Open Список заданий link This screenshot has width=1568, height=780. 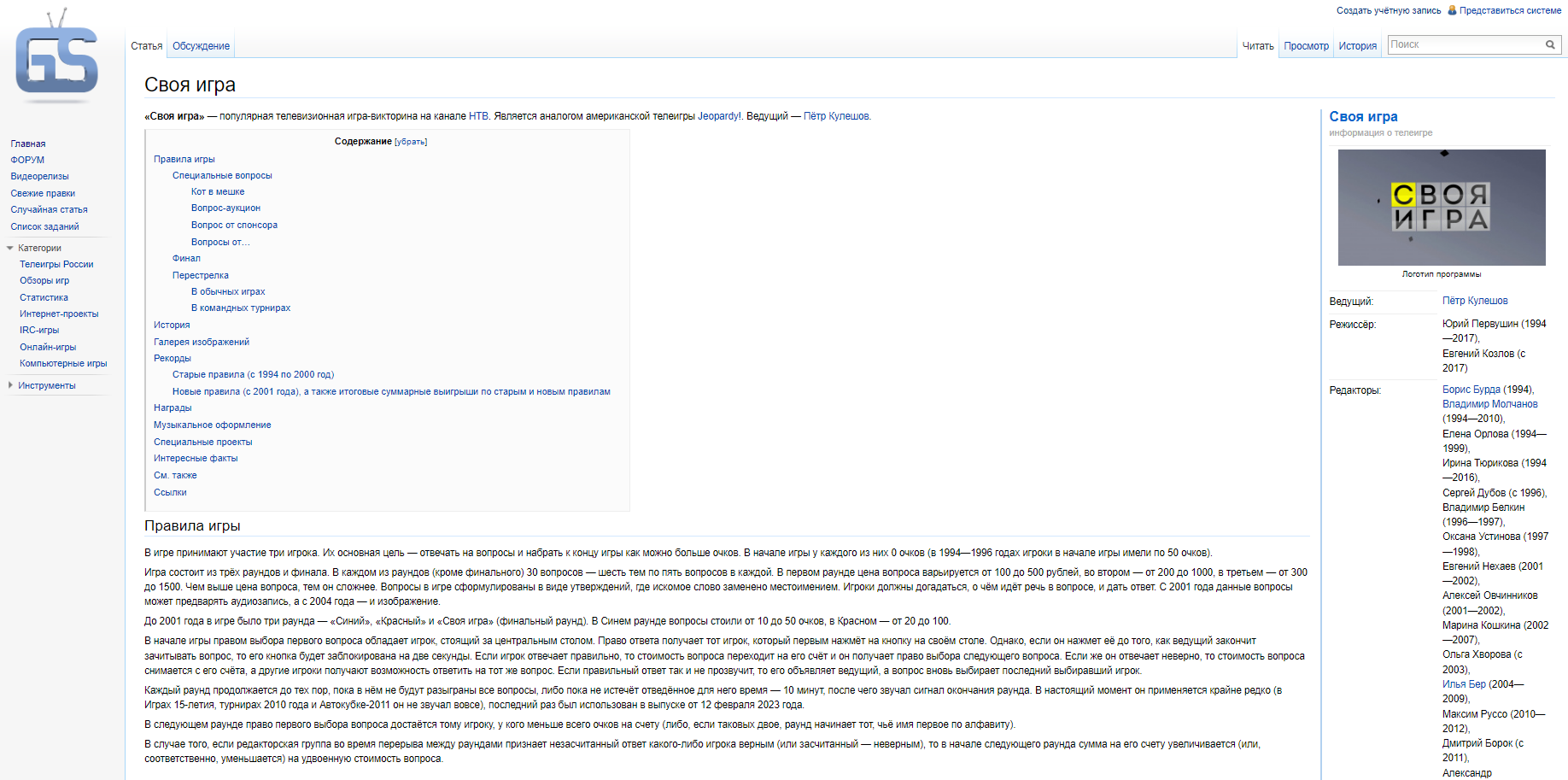point(44,226)
